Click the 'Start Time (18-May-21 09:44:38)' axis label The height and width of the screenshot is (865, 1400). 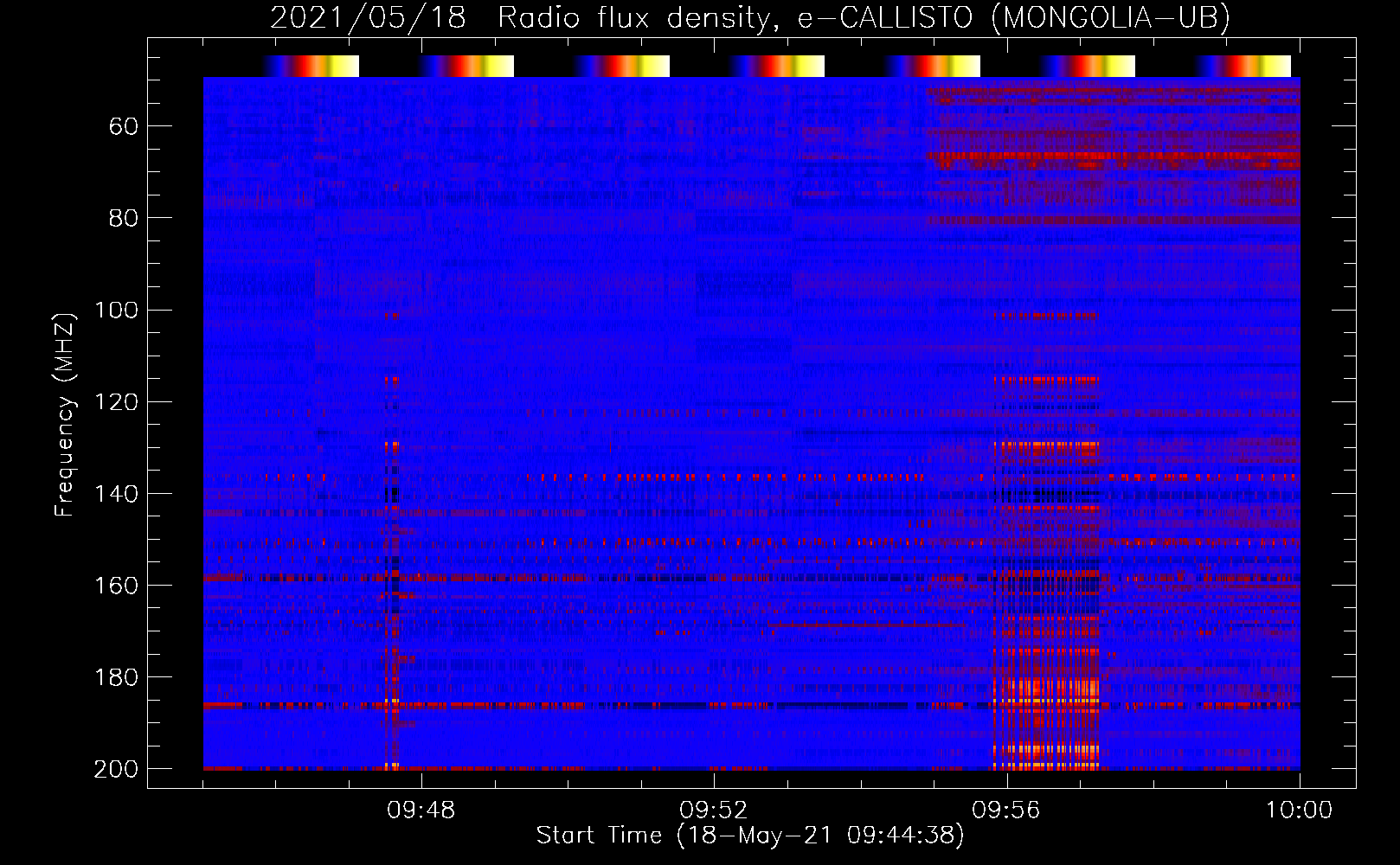click(x=750, y=836)
